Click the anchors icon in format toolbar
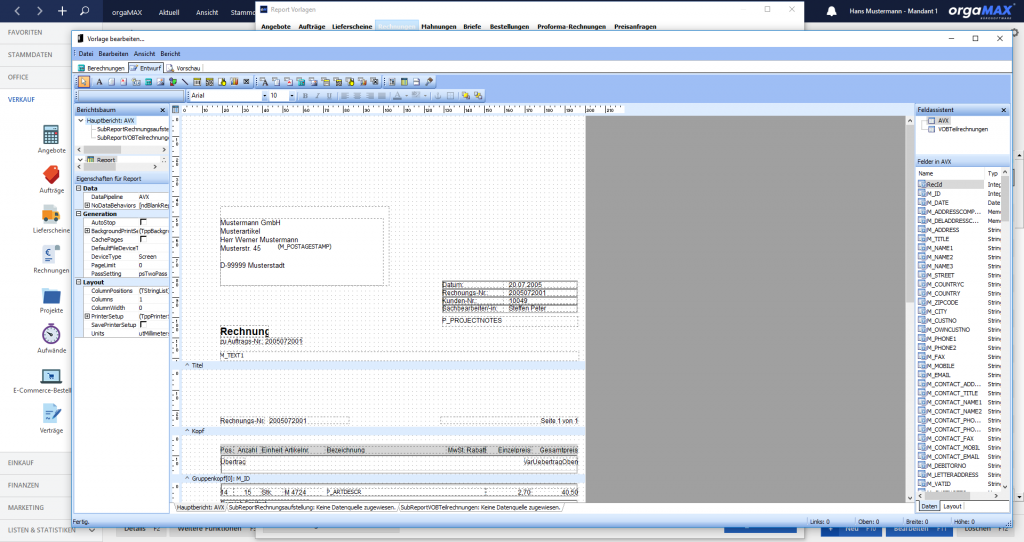 coord(438,95)
